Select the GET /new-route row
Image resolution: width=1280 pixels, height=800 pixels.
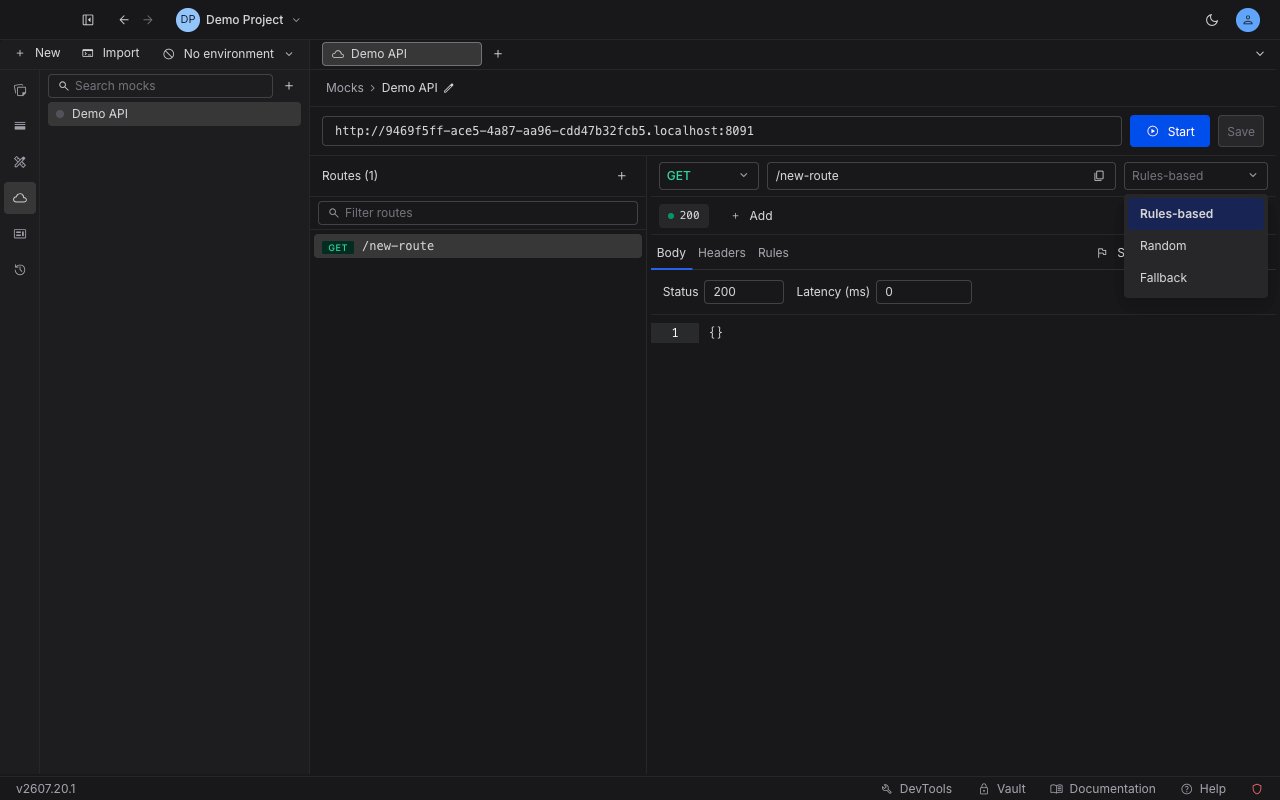tap(478, 246)
